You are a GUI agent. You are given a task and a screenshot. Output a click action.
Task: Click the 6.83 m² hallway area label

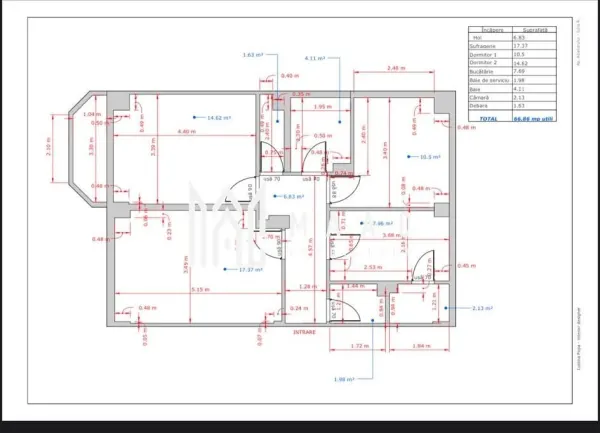coord(293,197)
